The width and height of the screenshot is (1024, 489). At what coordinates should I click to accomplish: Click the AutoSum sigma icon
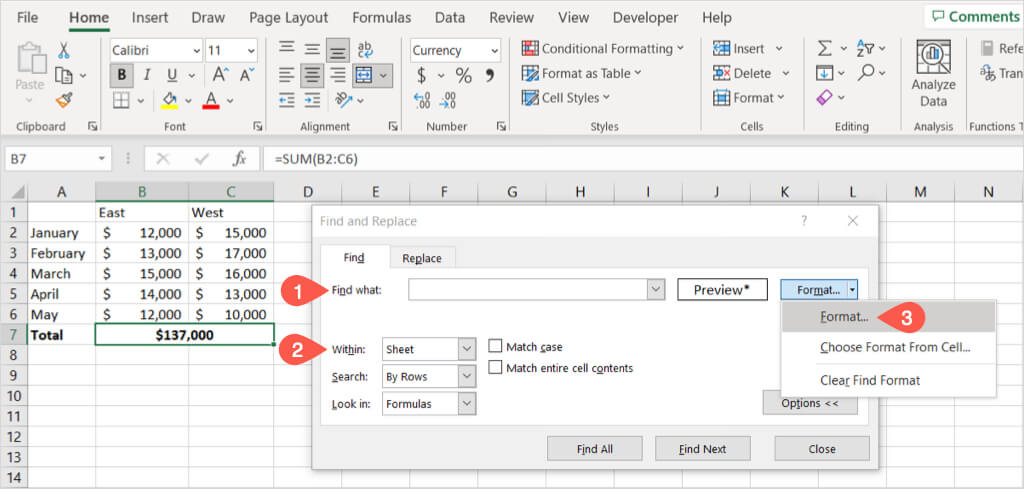pyautogui.click(x=825, y=49)
